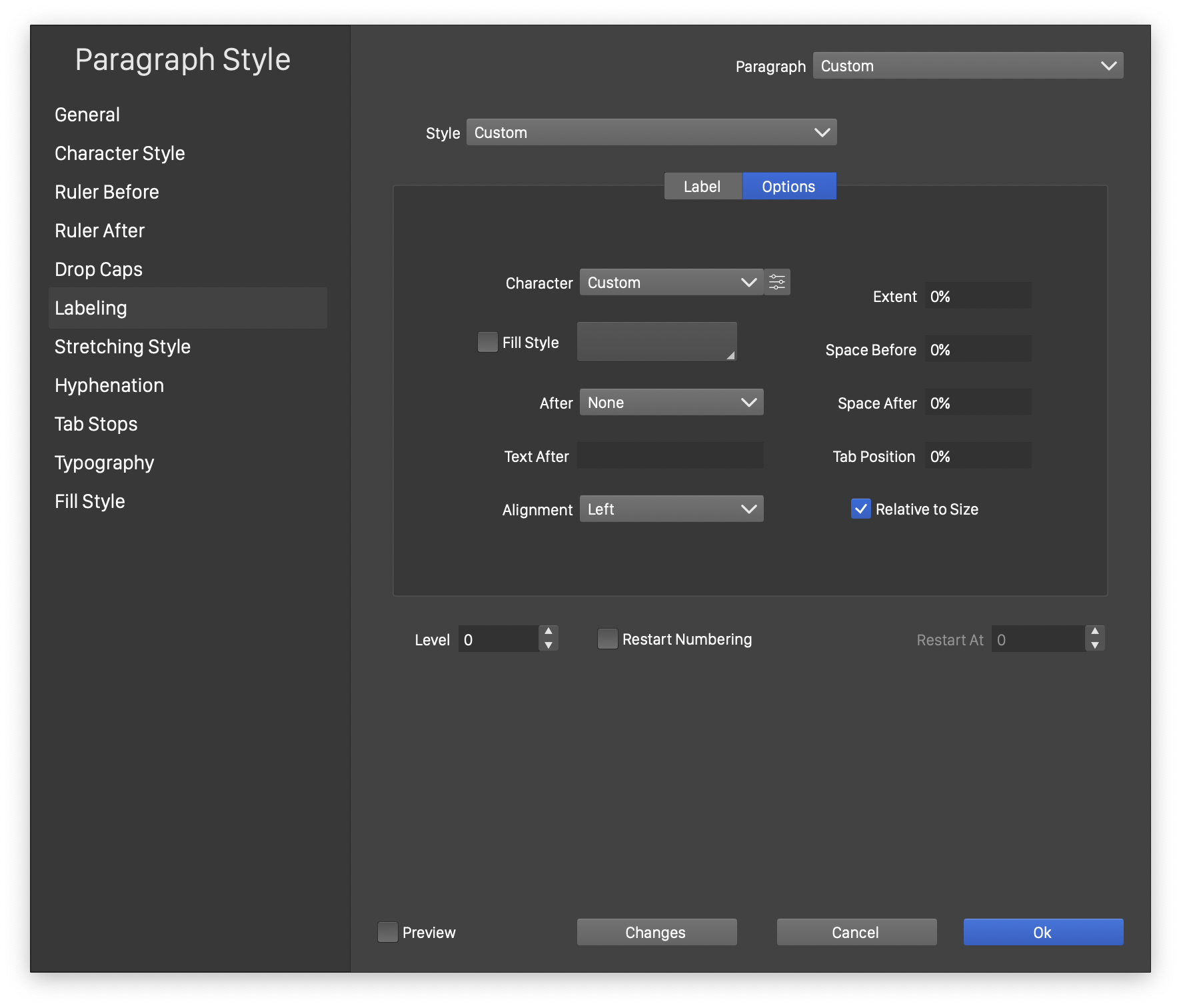Enable the Preview checkbox

point(387,932)
